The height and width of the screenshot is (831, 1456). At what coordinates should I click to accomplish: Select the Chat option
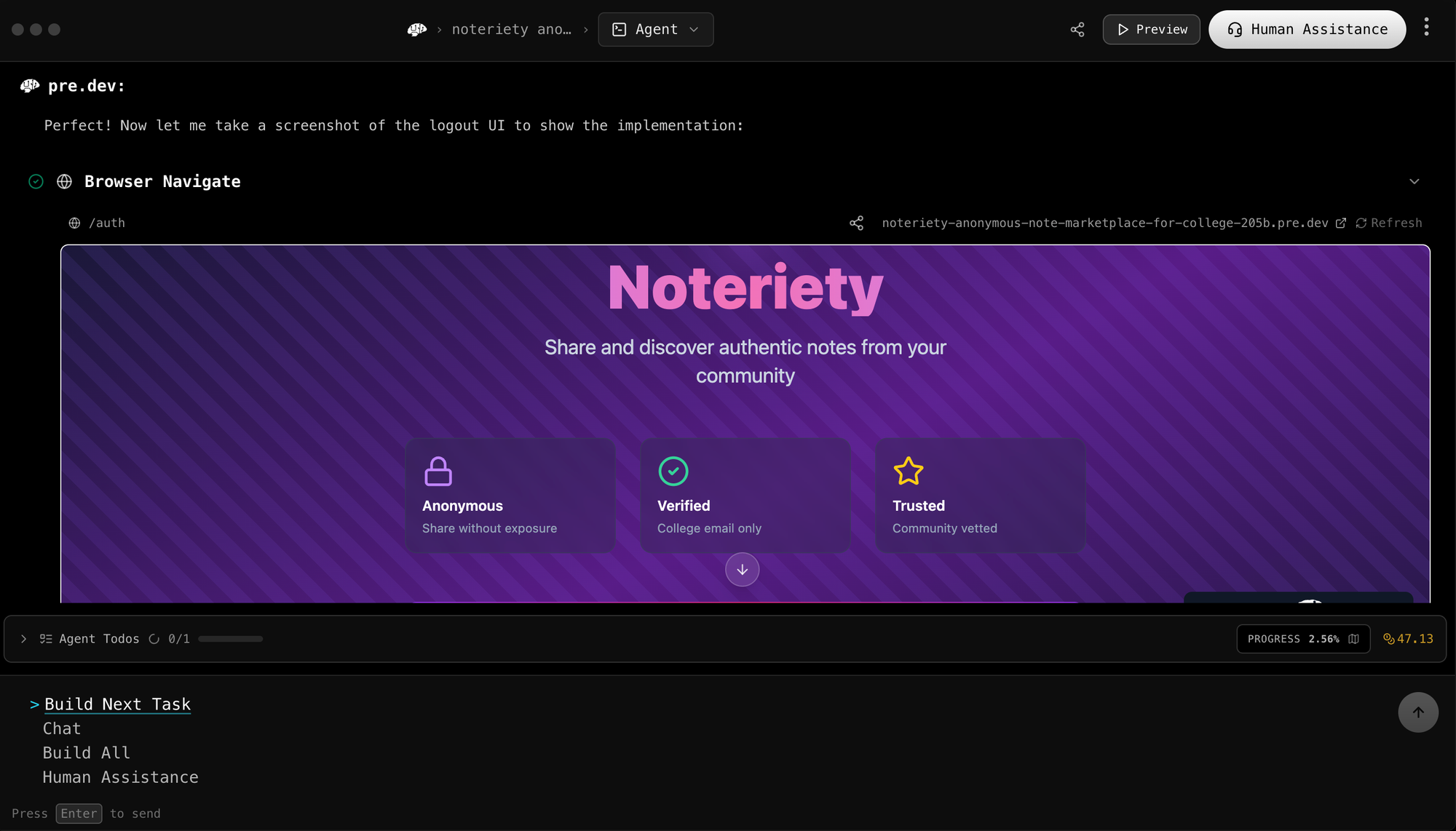point(62,728)
